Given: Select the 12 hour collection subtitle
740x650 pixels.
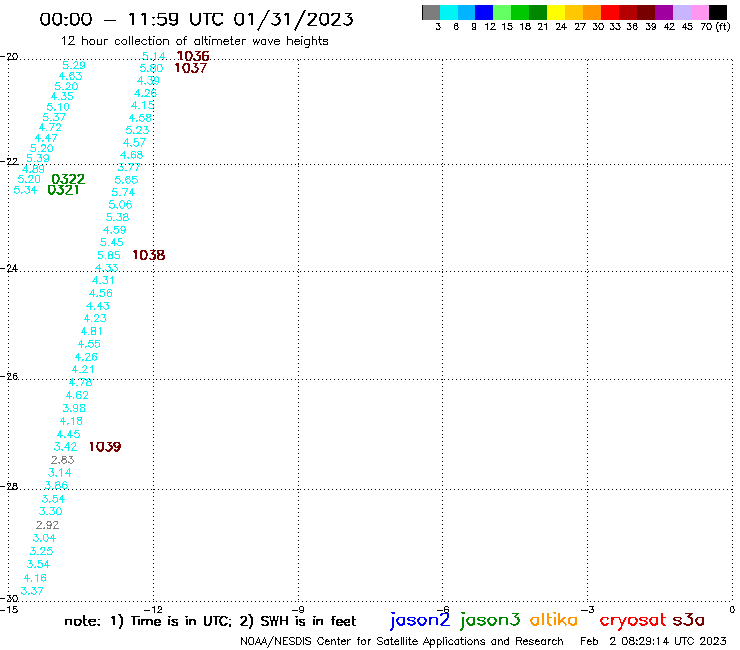Looking at the screenshot, I should pyautogui.click(x=194, y=41).
